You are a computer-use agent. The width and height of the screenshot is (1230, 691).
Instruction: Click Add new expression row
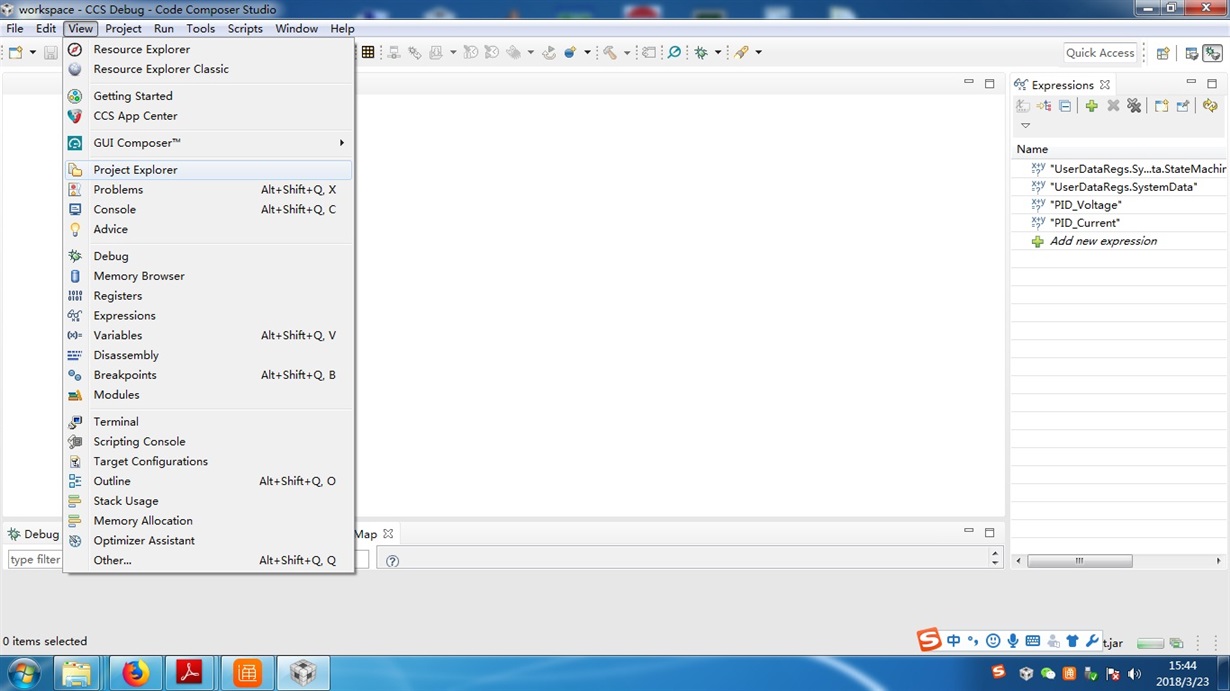tap(1120, 241)
